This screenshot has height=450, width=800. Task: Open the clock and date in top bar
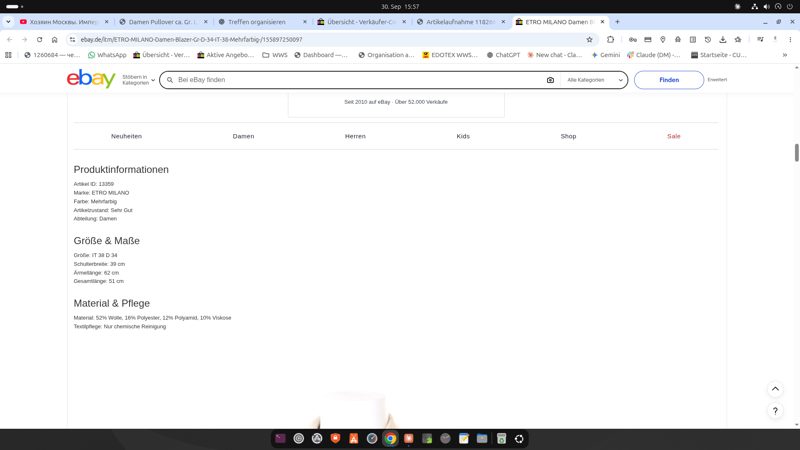click(x=400, y=7)
